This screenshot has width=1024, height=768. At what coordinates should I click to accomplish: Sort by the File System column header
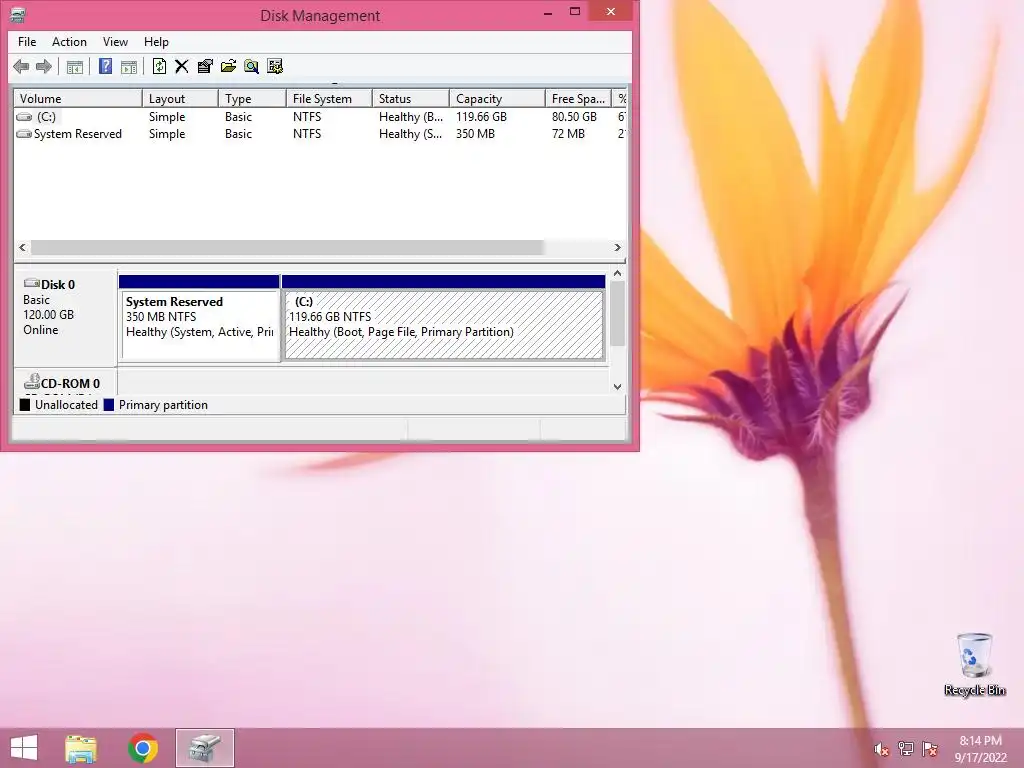pos(330,99)
